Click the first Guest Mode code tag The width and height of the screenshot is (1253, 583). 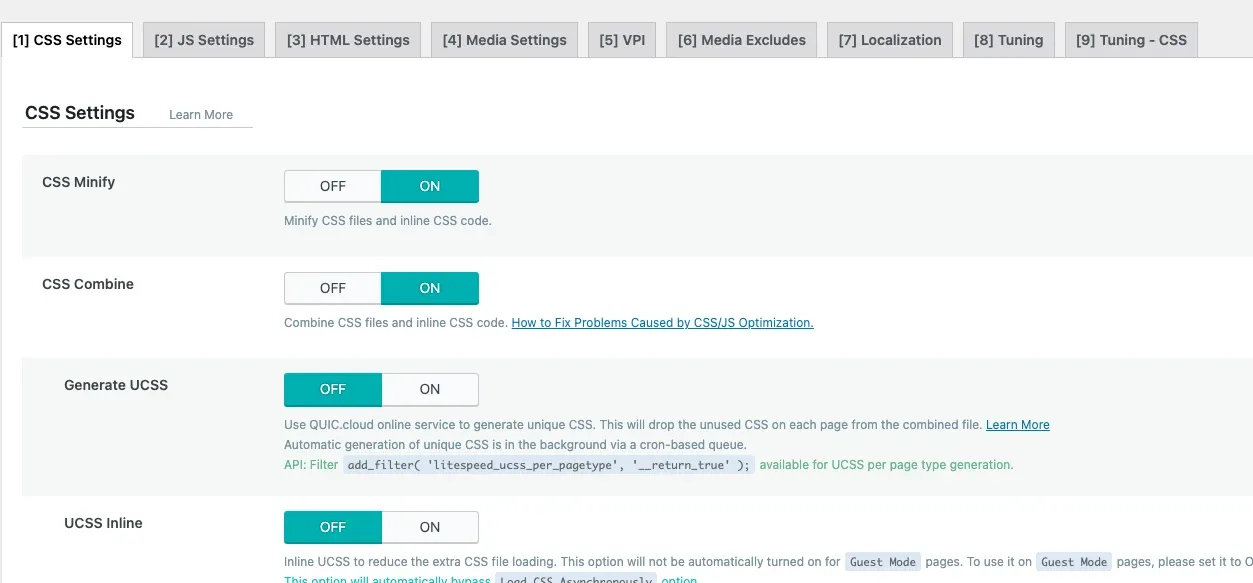point(882,562)
